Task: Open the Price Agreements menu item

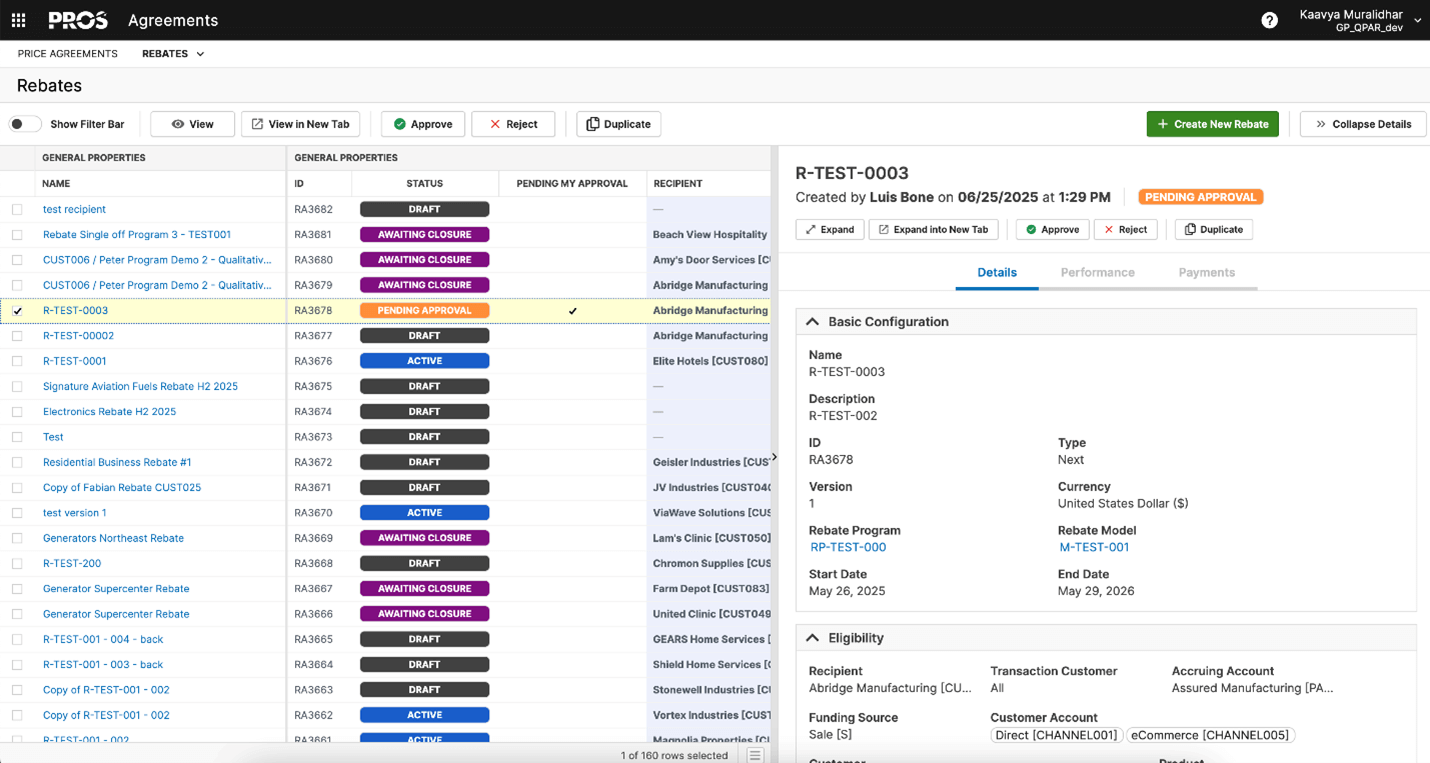Action: coord(67,54)
